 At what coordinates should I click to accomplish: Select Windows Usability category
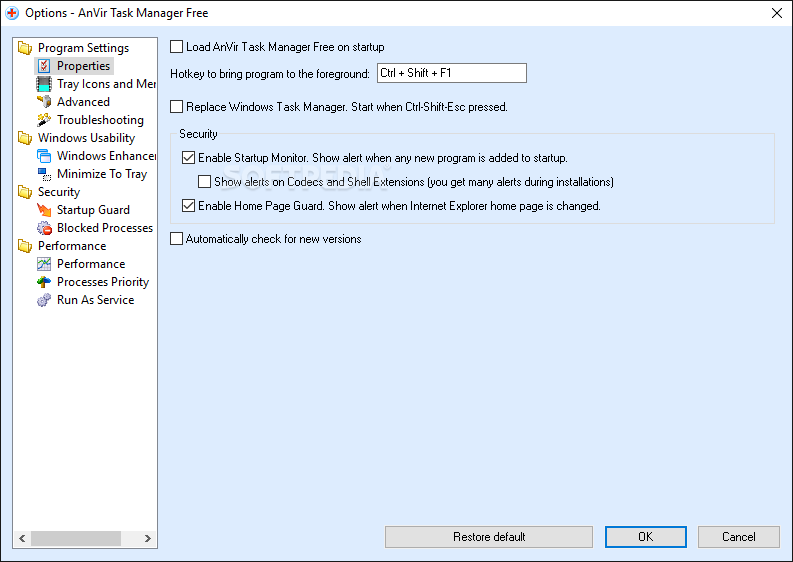click(x=86, y=138)
